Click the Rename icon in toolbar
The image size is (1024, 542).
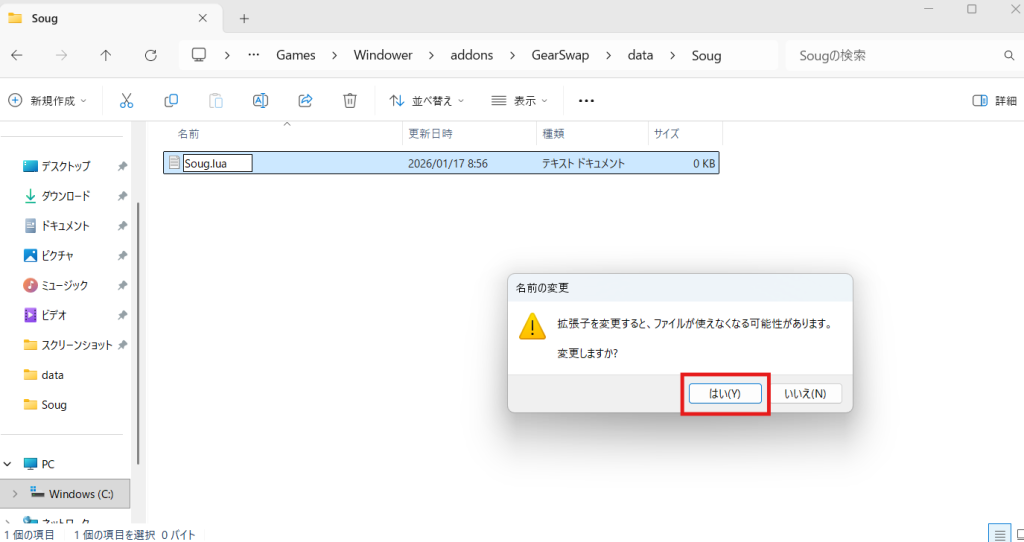260,100
